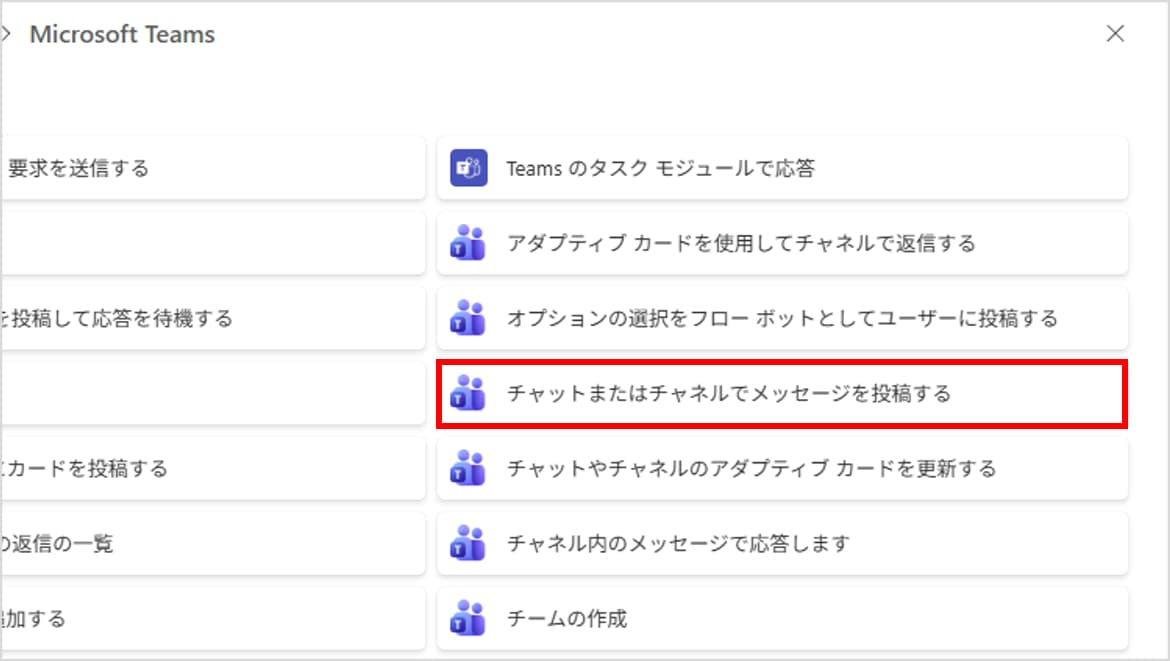Select Teams のタスク モジュールで応答 action
Viewport: 1170px width, 661px height.
[660, 168]
